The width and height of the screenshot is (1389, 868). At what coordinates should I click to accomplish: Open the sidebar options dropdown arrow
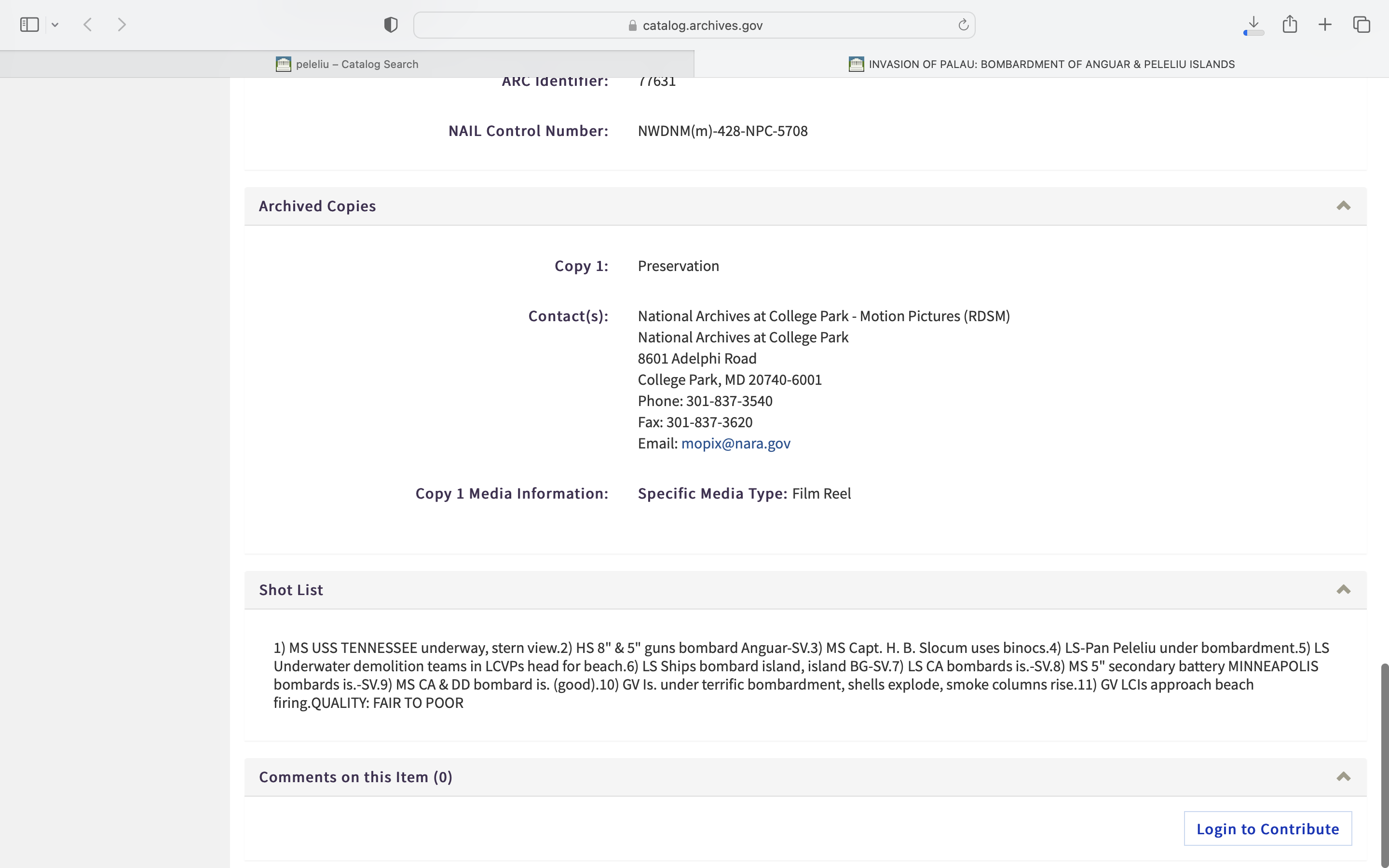(55, 25)
